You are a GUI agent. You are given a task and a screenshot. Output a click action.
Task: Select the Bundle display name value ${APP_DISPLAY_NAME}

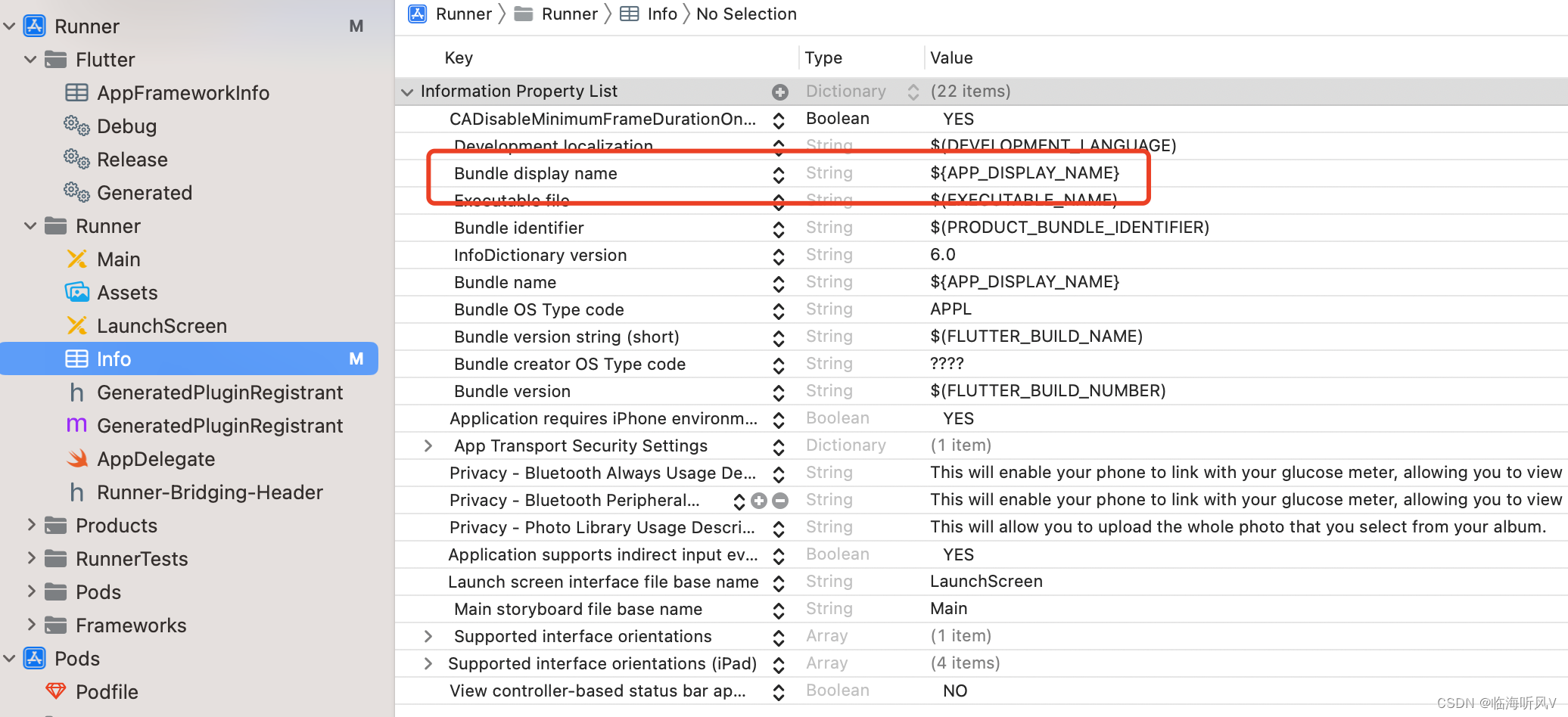point(1025,173)
